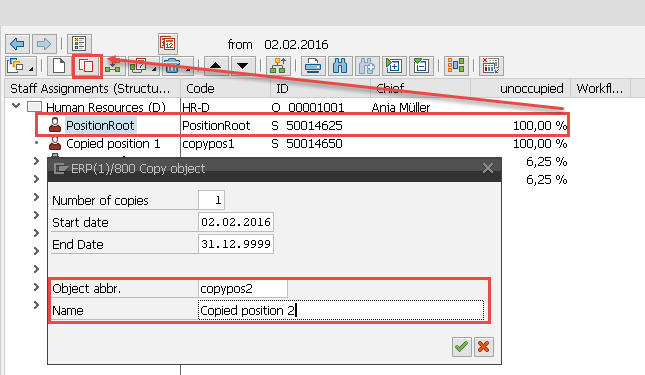Cancel the dialog with the red X button
This screenshot has width=645, height=375.
tap(483, 347)
